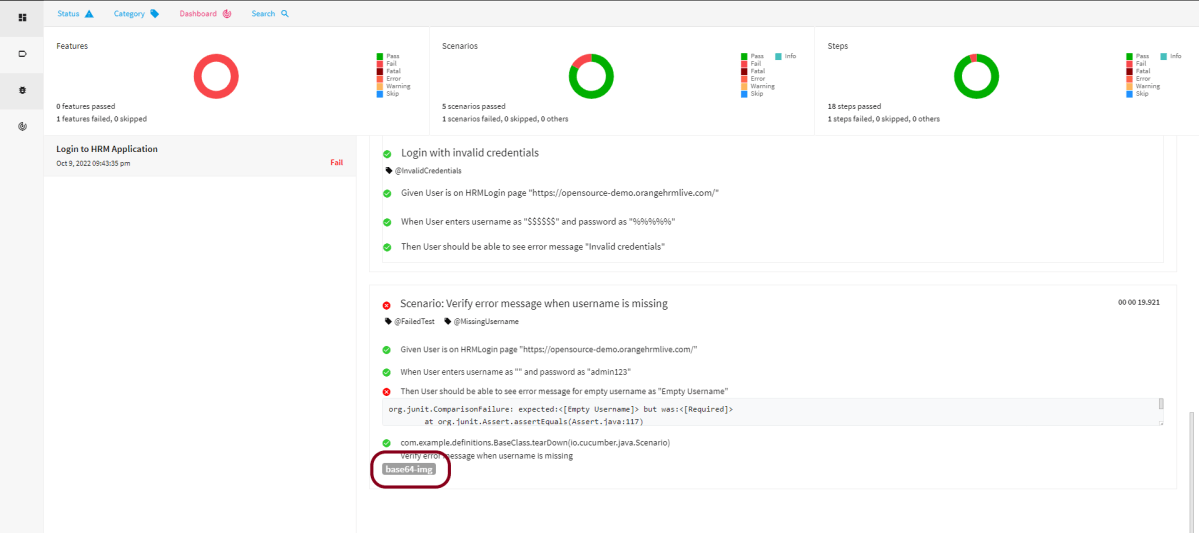
Task: Click the dashboard chart icon in left sidebar
Action: coord(22,126)
